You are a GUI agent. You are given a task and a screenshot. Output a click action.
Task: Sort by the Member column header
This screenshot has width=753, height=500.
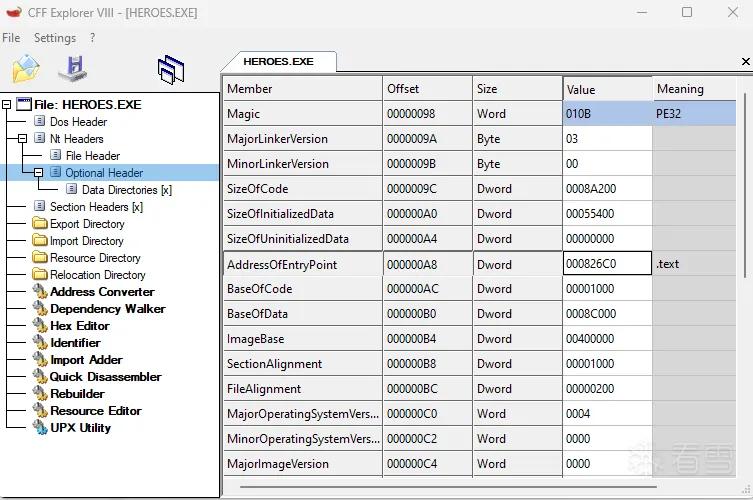[303, 88]
